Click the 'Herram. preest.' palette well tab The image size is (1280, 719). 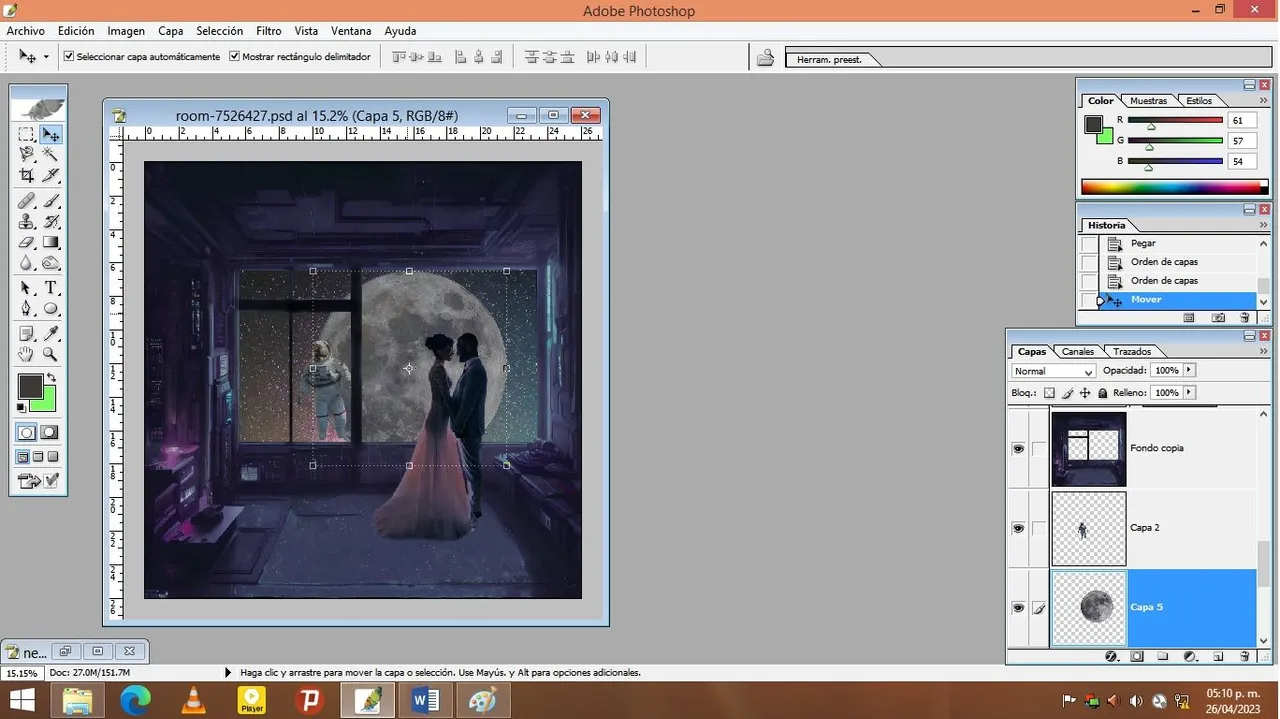pyautogui.click(x=829, y=60)
